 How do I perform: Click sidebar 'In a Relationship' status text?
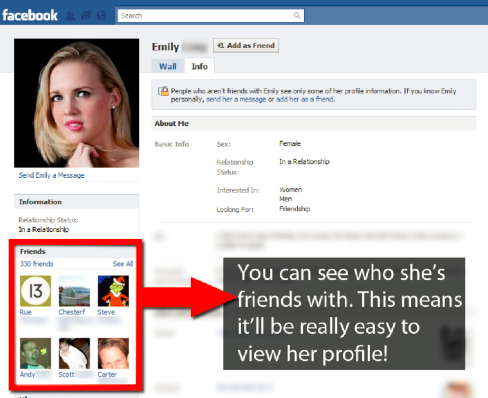click(x=44, y=230)
